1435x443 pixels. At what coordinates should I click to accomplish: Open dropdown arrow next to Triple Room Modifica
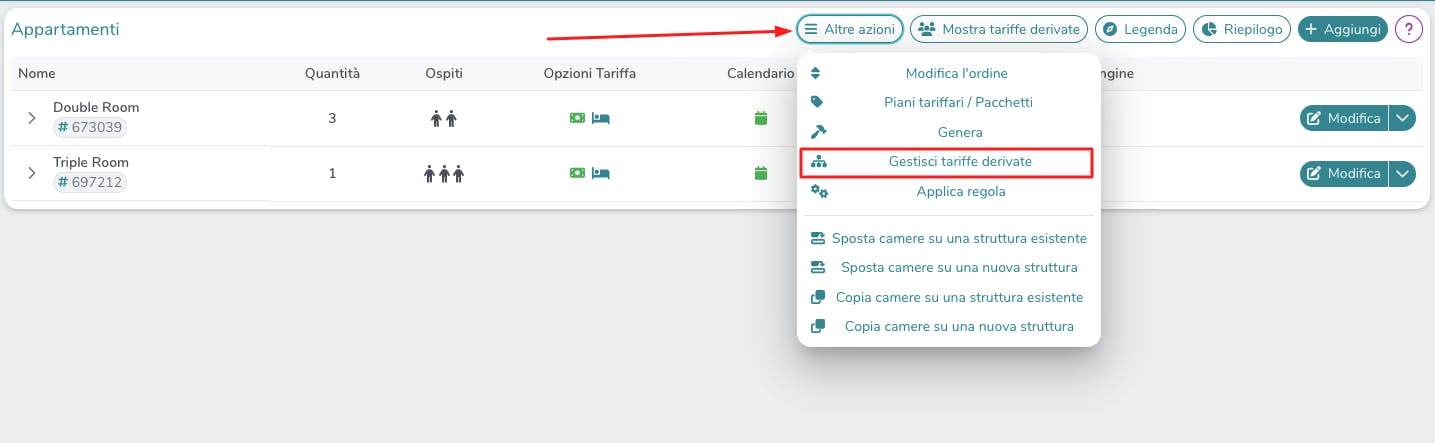(1404, 173)
